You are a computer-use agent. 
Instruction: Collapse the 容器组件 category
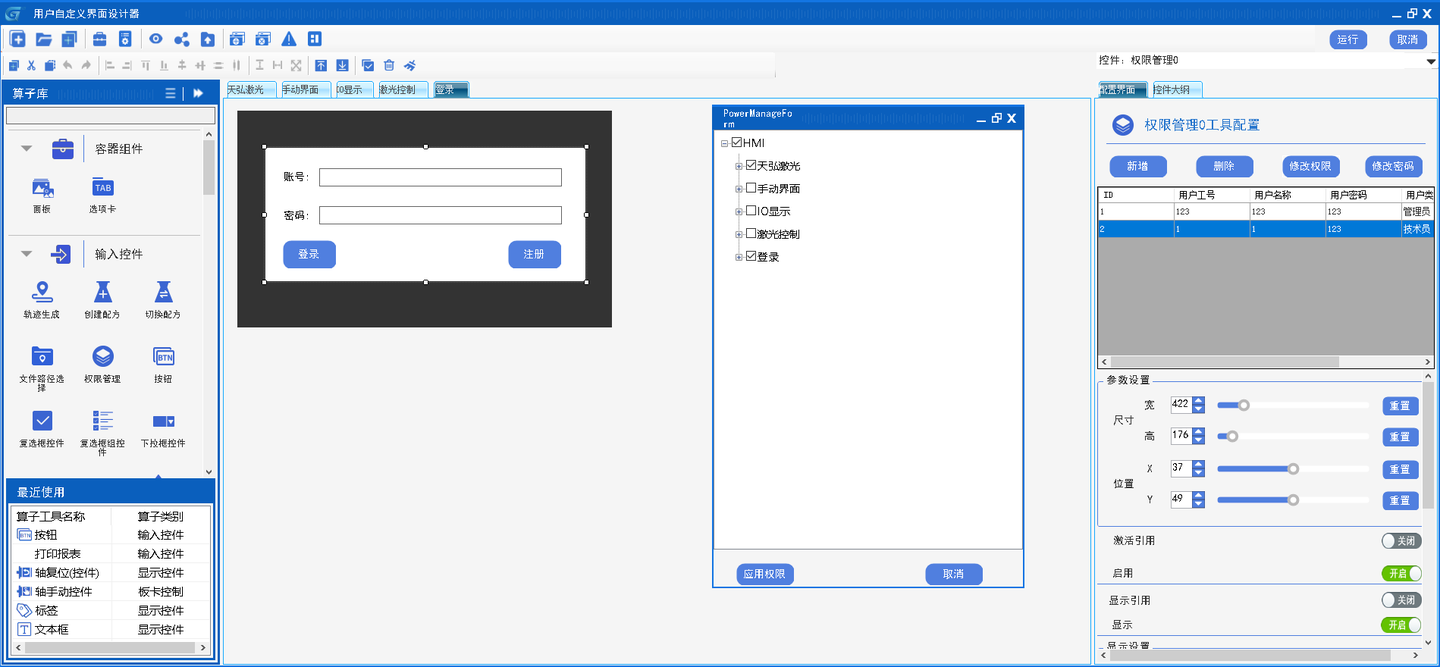coord(26,148)
